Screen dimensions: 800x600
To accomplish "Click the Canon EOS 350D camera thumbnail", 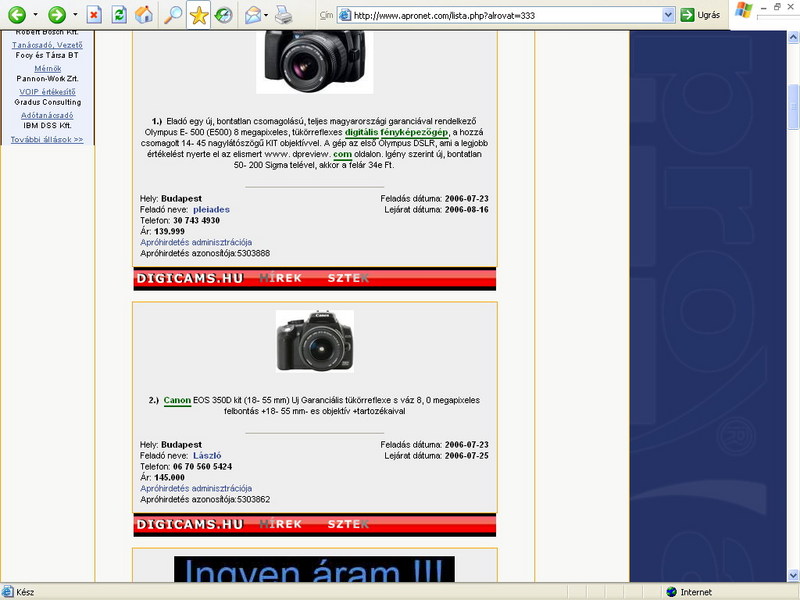I will click(314, 341).
